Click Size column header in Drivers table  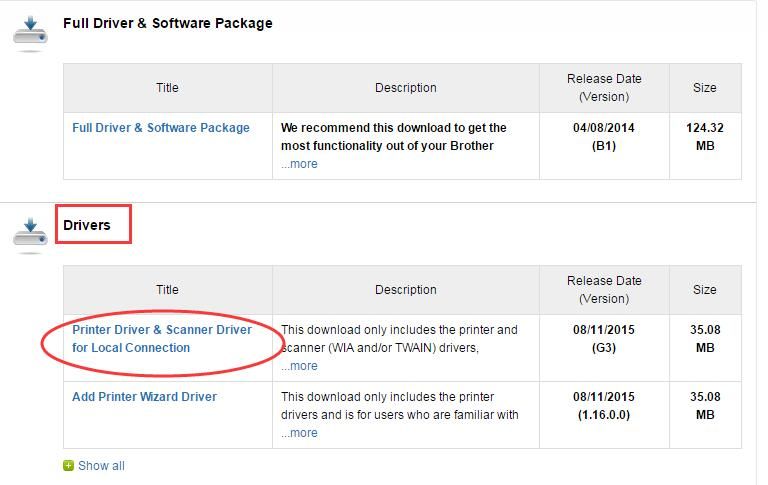[705, 290]
